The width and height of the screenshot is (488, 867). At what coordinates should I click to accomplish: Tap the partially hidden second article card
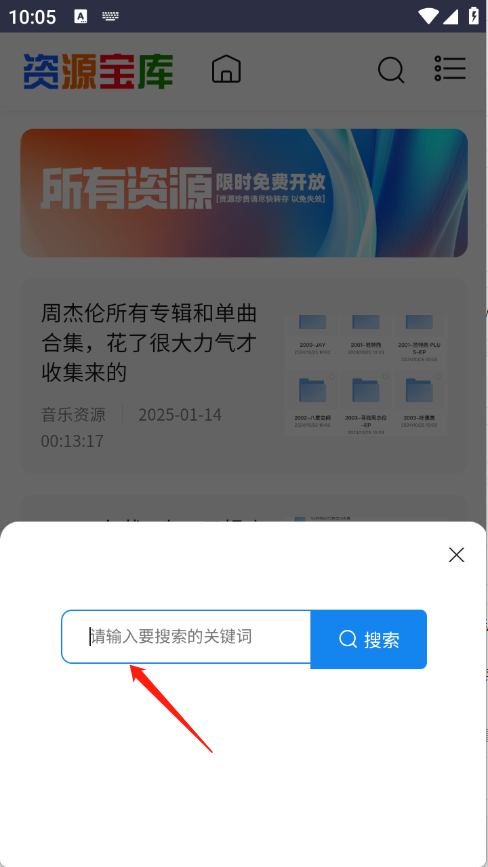click(x=244, y=509)
